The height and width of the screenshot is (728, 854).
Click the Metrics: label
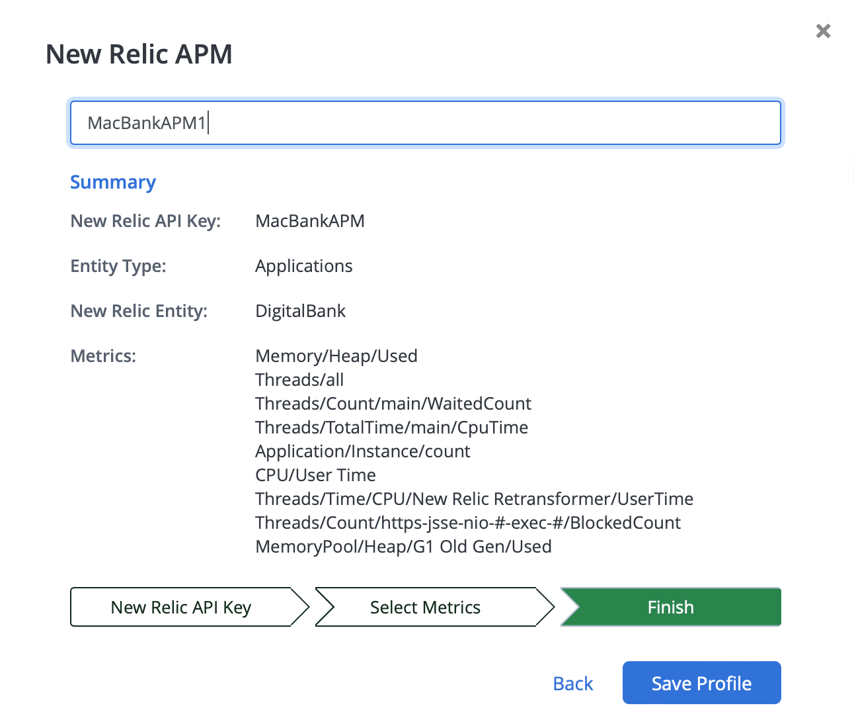[x=103, y=356]
